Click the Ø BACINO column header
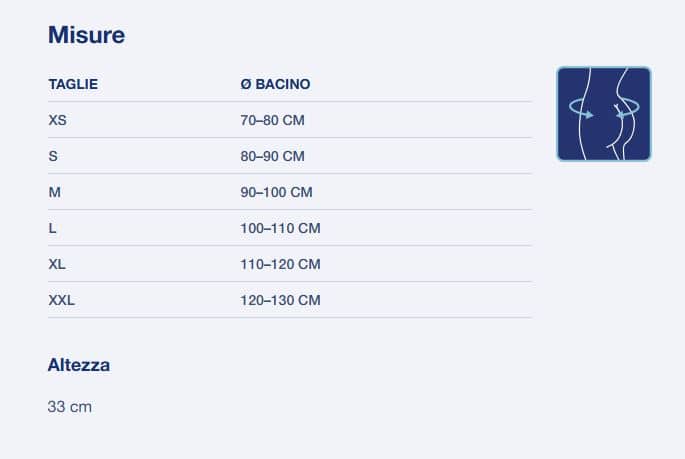The width and height of the screenshot is (685, 459). tap(275, 84)
